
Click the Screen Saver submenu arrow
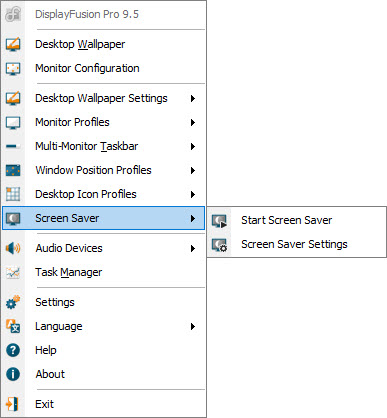(193, 219)
